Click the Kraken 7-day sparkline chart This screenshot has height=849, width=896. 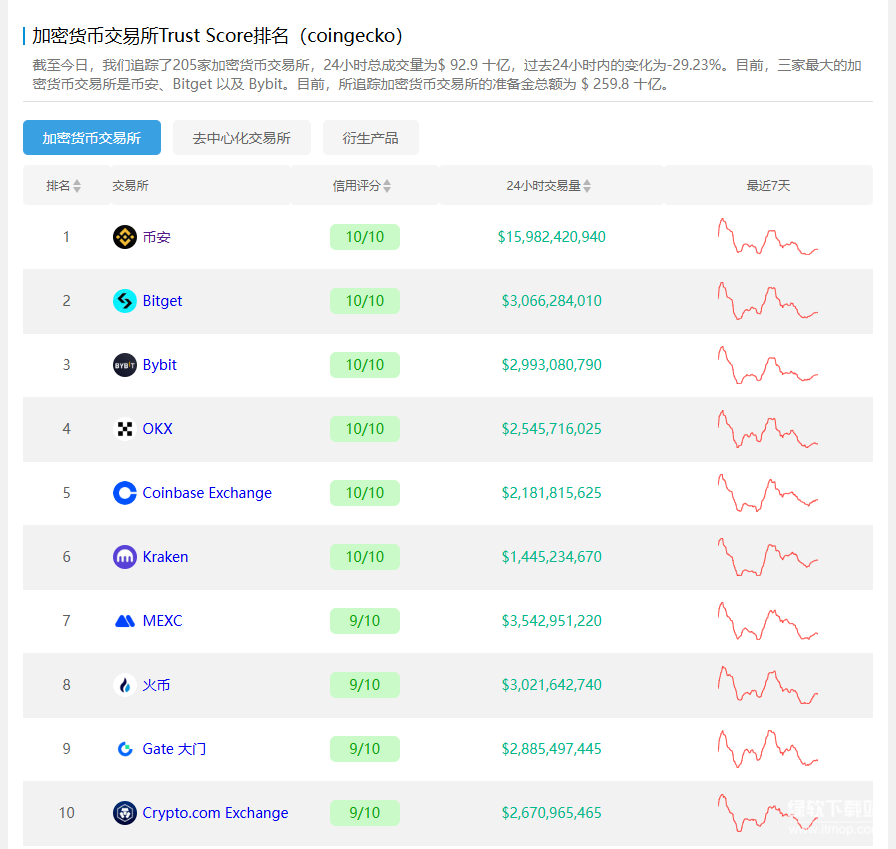click(767, 556)
